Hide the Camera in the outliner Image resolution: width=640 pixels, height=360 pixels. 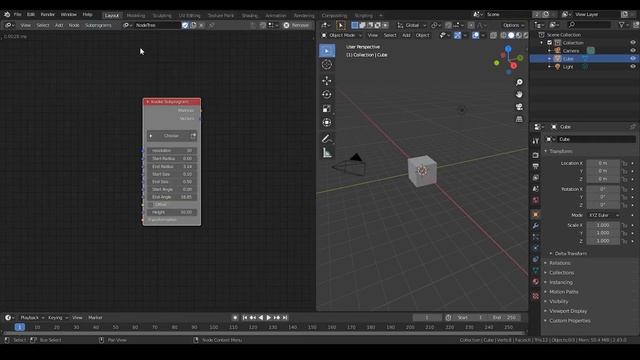[633, 51]
